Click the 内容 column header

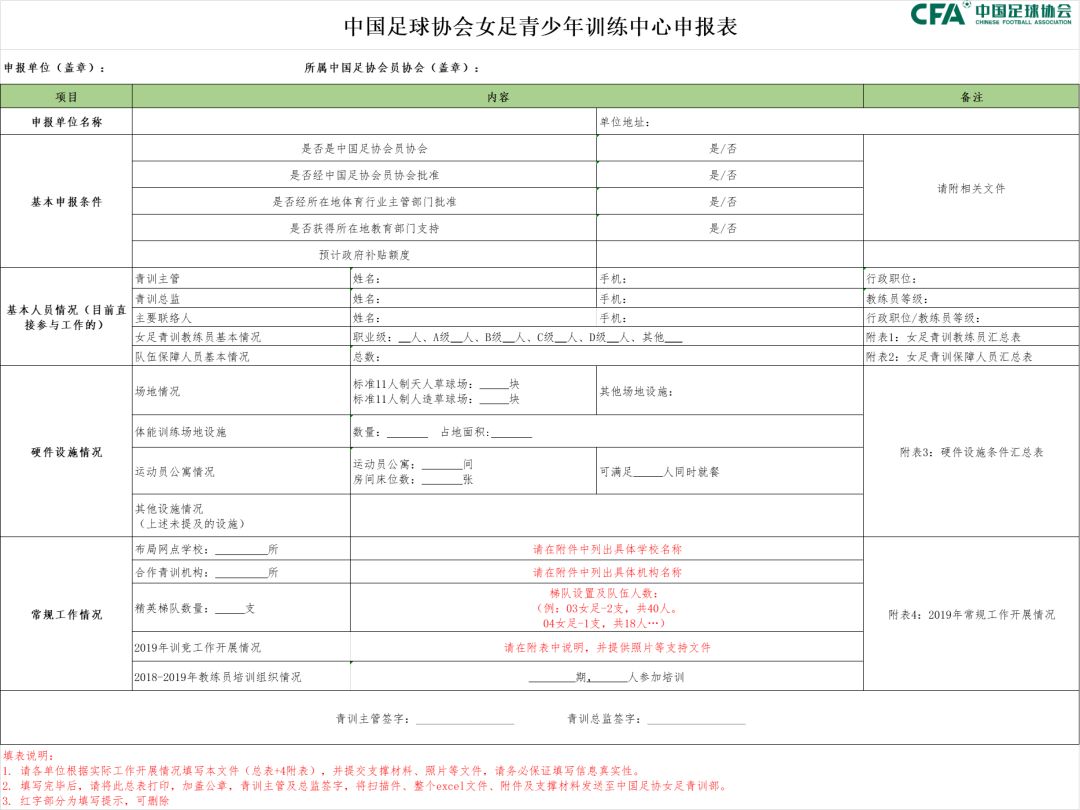[498, 97]
